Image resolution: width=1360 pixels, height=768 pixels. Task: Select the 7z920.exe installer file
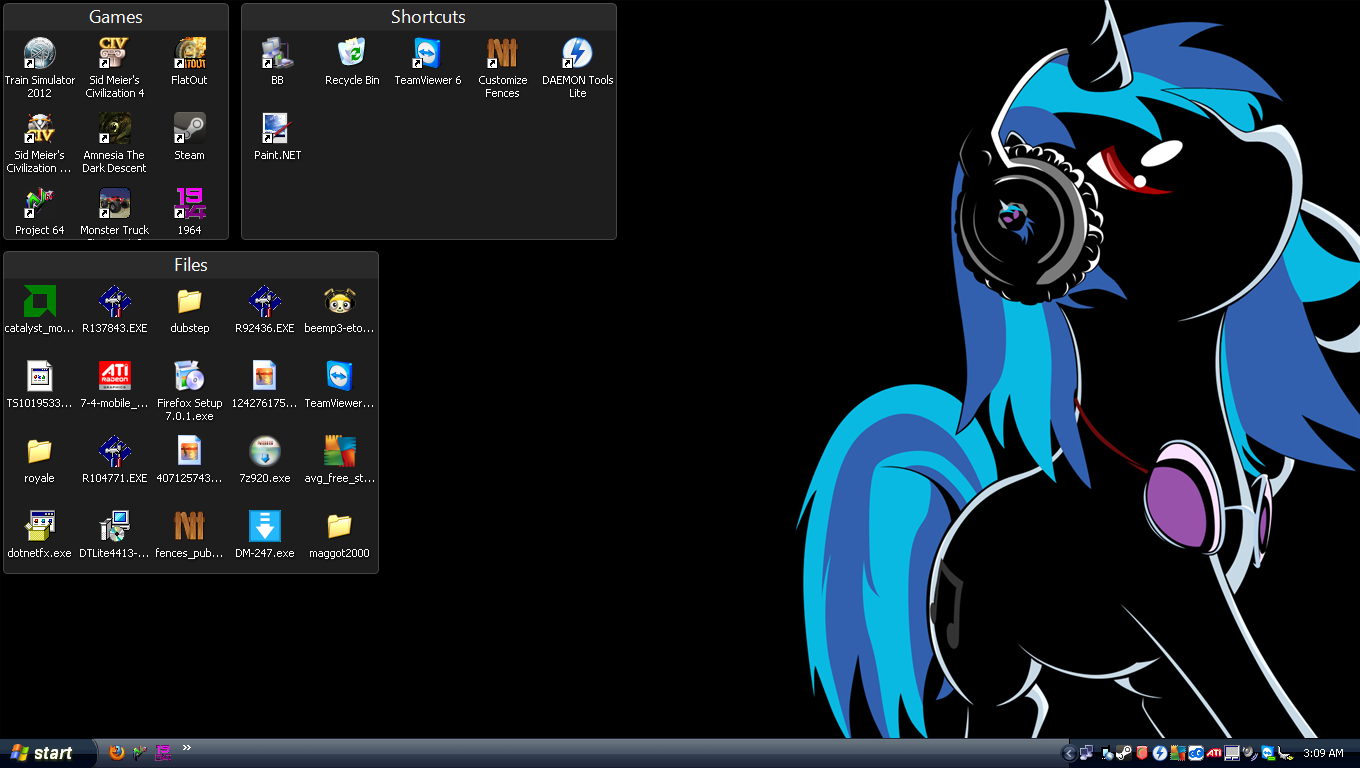point(265,452)
